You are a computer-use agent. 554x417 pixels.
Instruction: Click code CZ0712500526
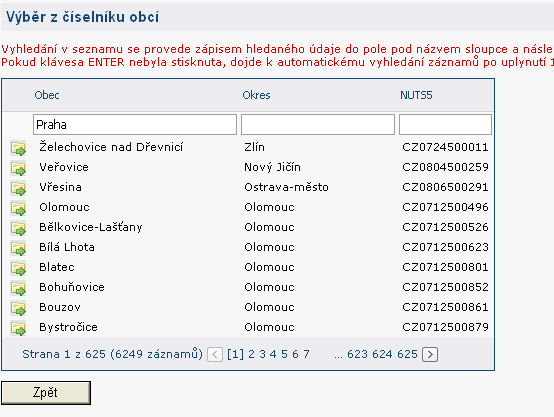tap(445, 227)
